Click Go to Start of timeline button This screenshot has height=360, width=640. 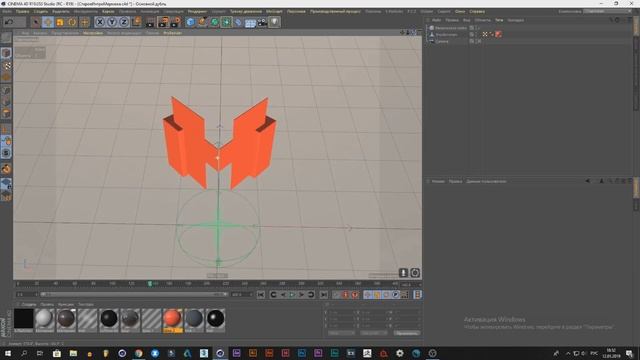pos(261,295)
